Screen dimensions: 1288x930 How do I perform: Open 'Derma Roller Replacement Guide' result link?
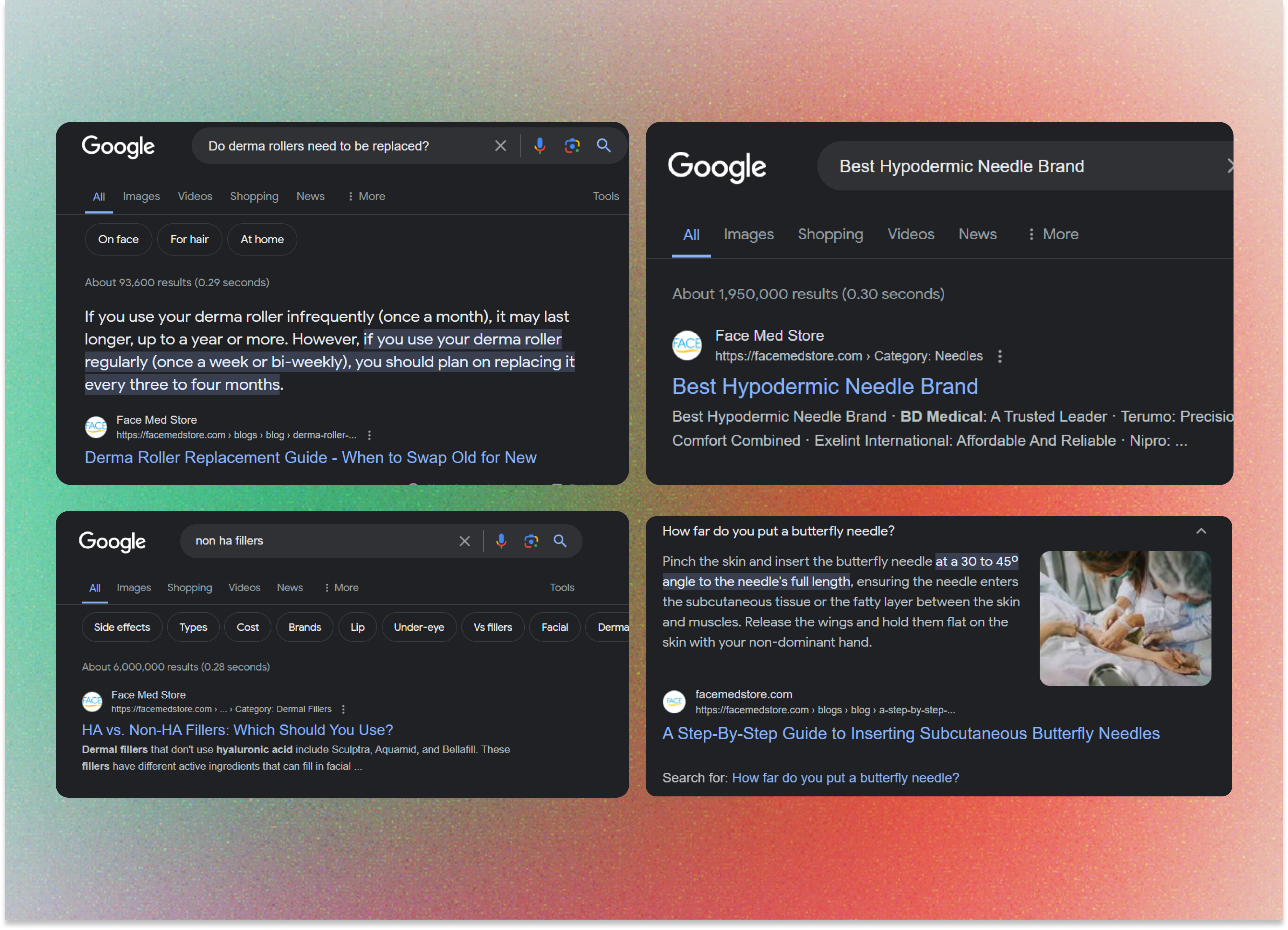(x=310, y=458)
